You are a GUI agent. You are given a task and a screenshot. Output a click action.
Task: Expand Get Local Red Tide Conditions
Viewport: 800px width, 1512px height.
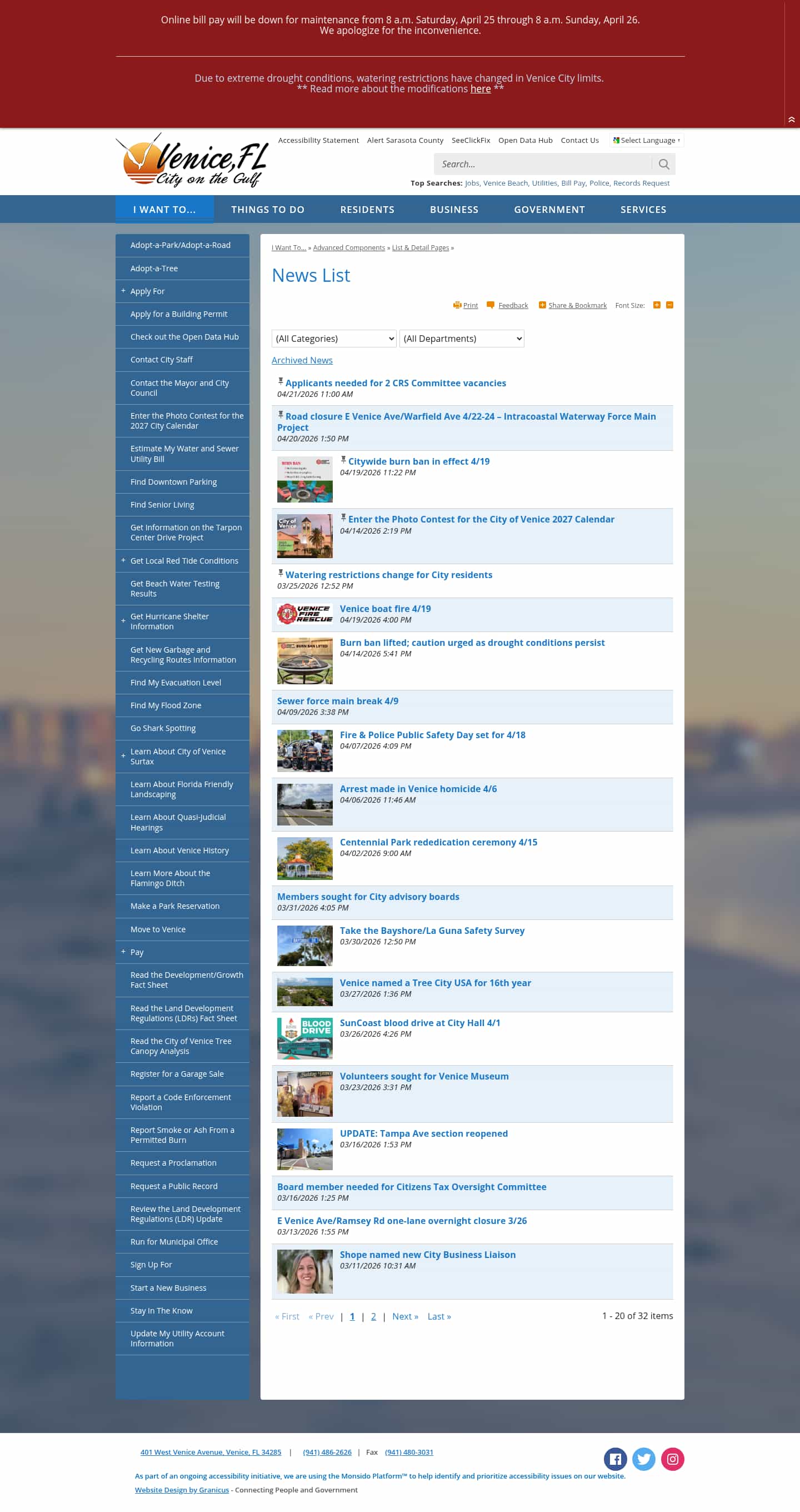(x=123, y=560)
